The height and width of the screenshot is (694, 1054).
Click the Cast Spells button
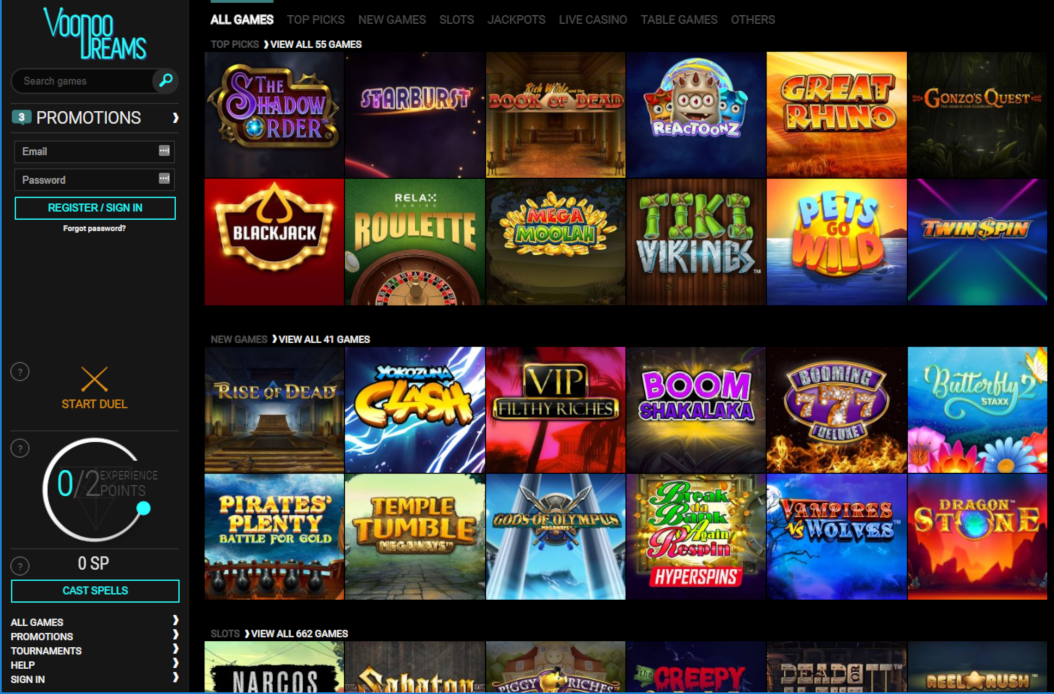(95, 590)
